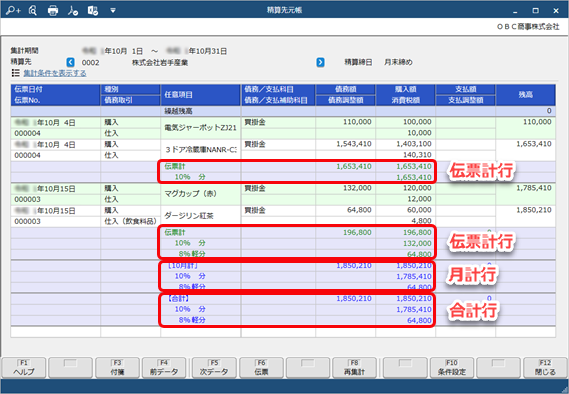Click the 任意項目 column header
The height and width of the screenshot is (394, 569).
[x=201, y=95]
